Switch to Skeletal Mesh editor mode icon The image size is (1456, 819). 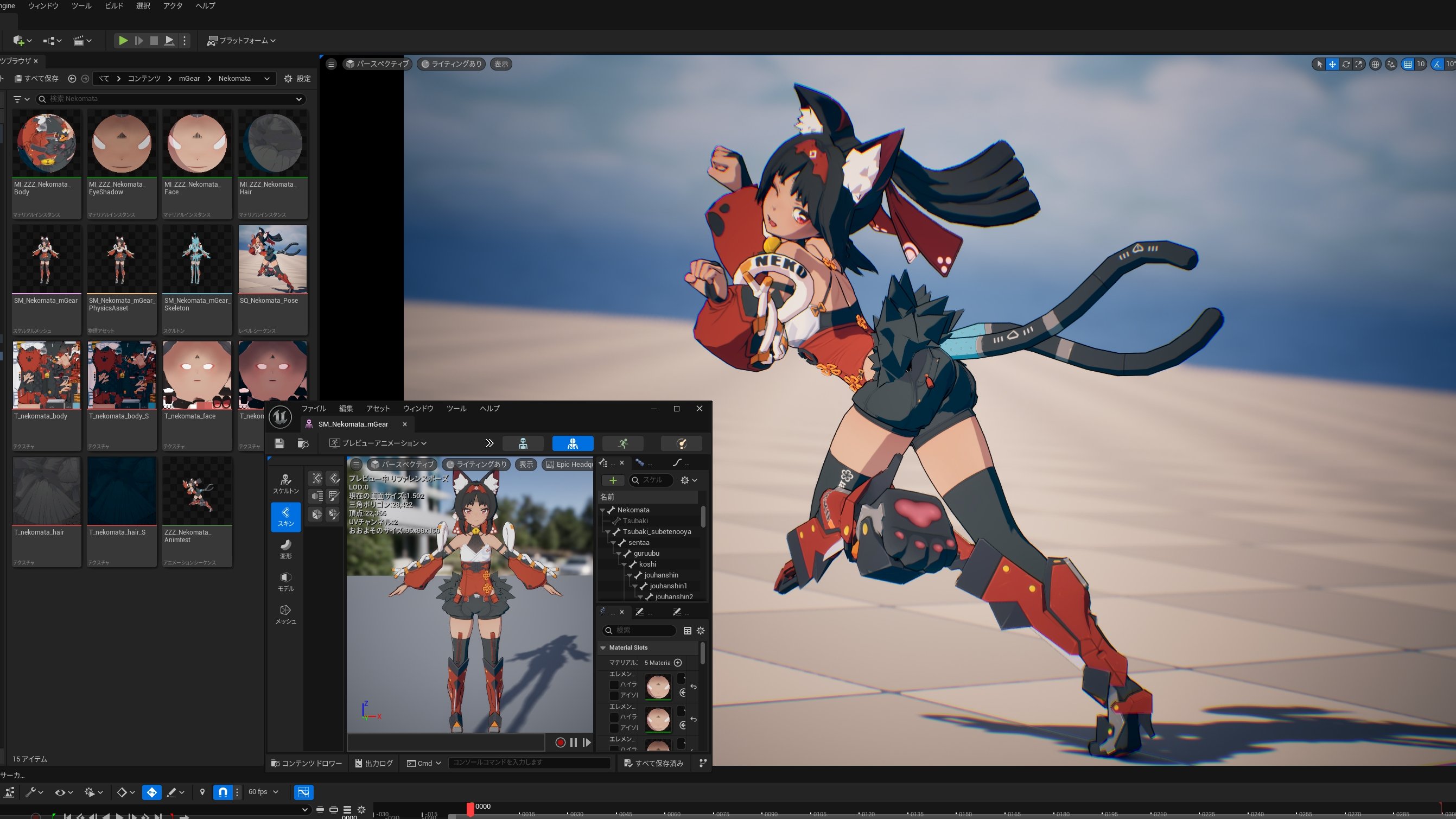click(573, 444)
